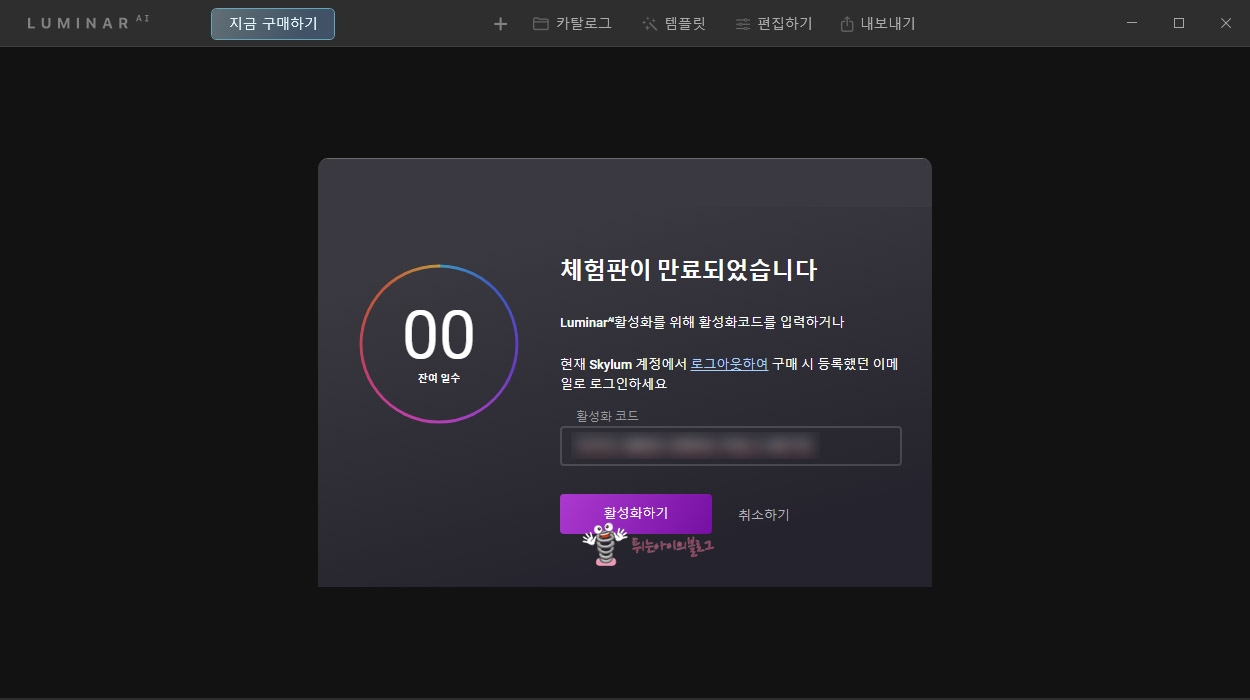1250x700 pixels.
Task: Click the LUMINAR AI logo
Action: click(88, 22)
